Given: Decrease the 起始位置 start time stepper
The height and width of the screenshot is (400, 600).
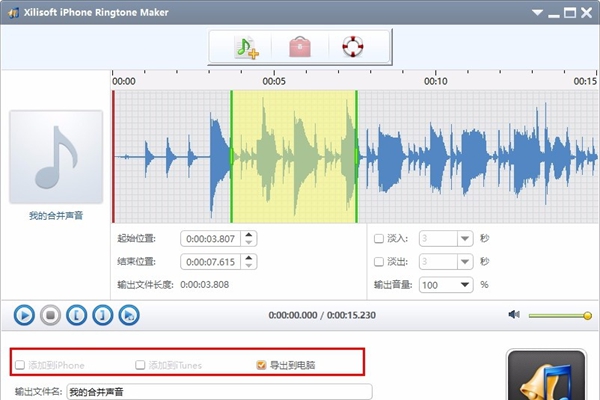Looking at the screenshot, I should pyautogui.click(x=249, y=243).
